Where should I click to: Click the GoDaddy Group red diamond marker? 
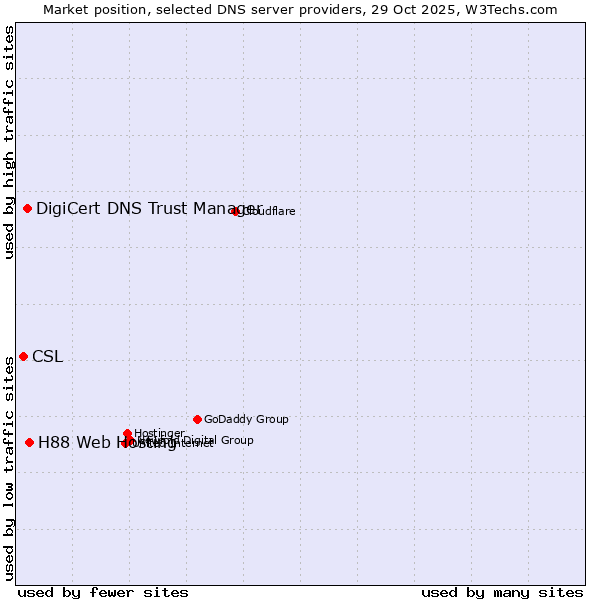197,419
